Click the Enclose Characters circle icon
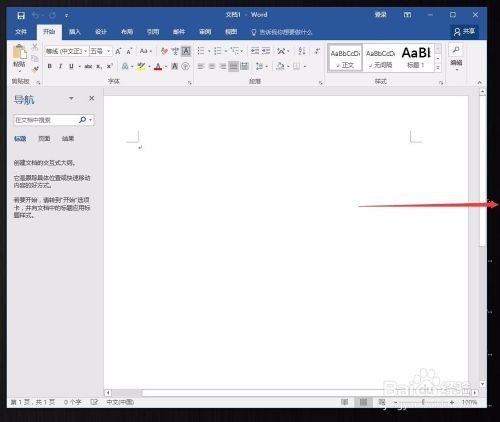The width and height of the screenshot is (500, 422). point(186,66)
